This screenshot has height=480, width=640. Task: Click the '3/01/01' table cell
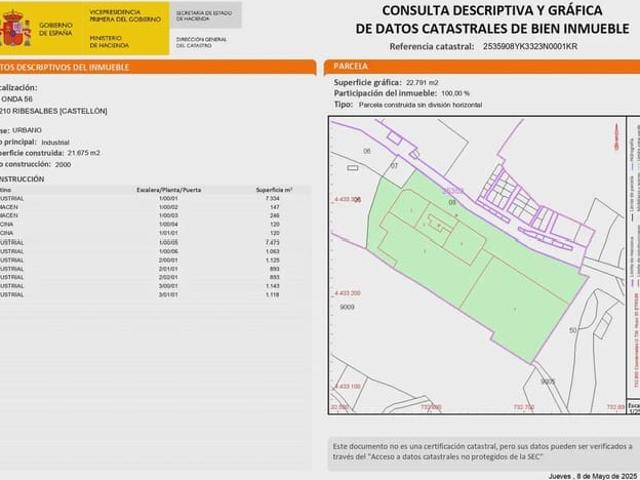[169, 295]
